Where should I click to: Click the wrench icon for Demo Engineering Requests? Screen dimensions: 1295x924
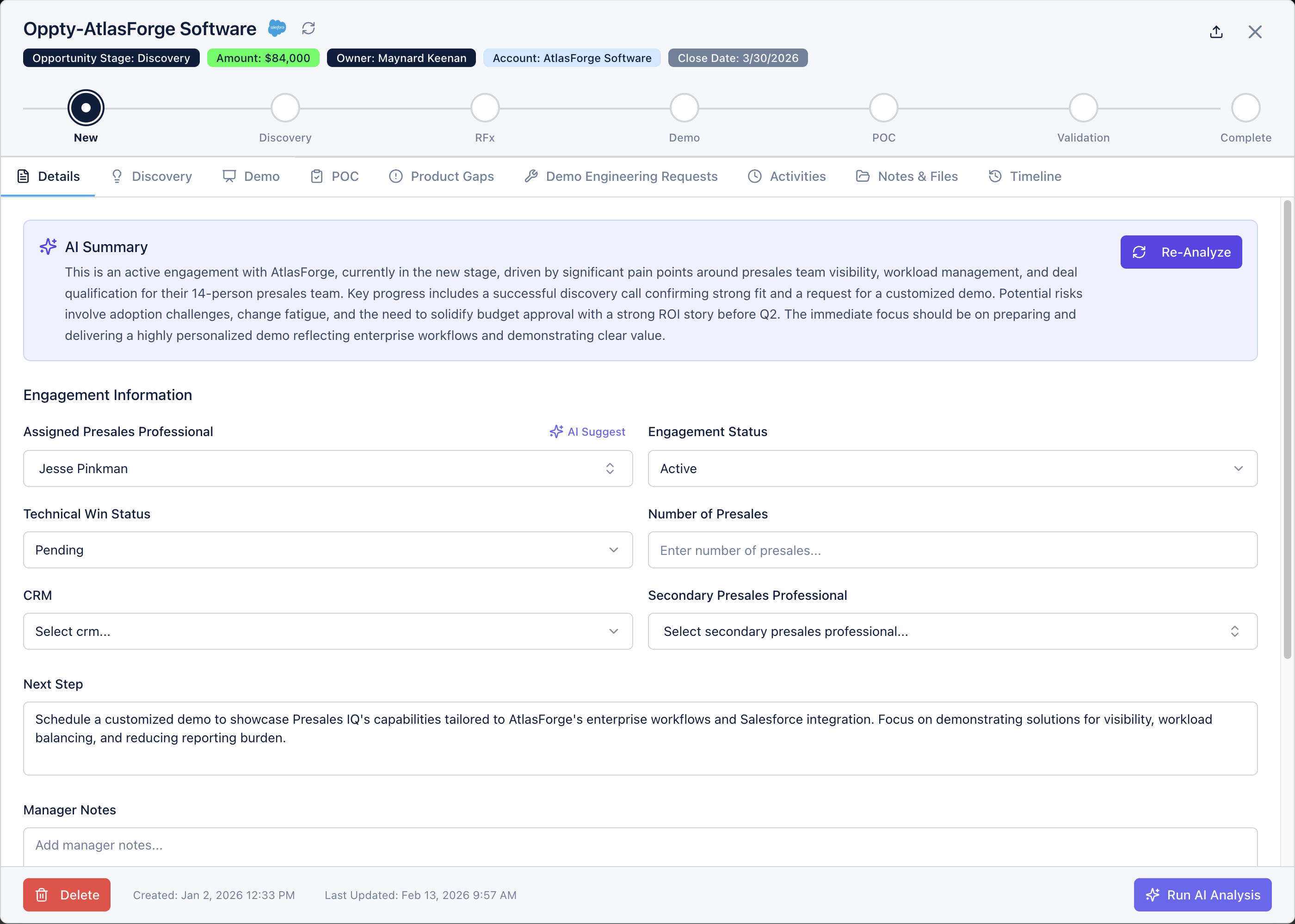[x=531, y=176]
